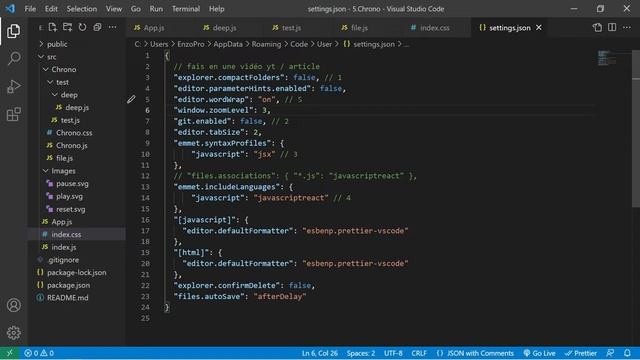Open package-lock.json in the Explorer
The height and width of the screenshot is (360, 640).
[x=77, y=272]
